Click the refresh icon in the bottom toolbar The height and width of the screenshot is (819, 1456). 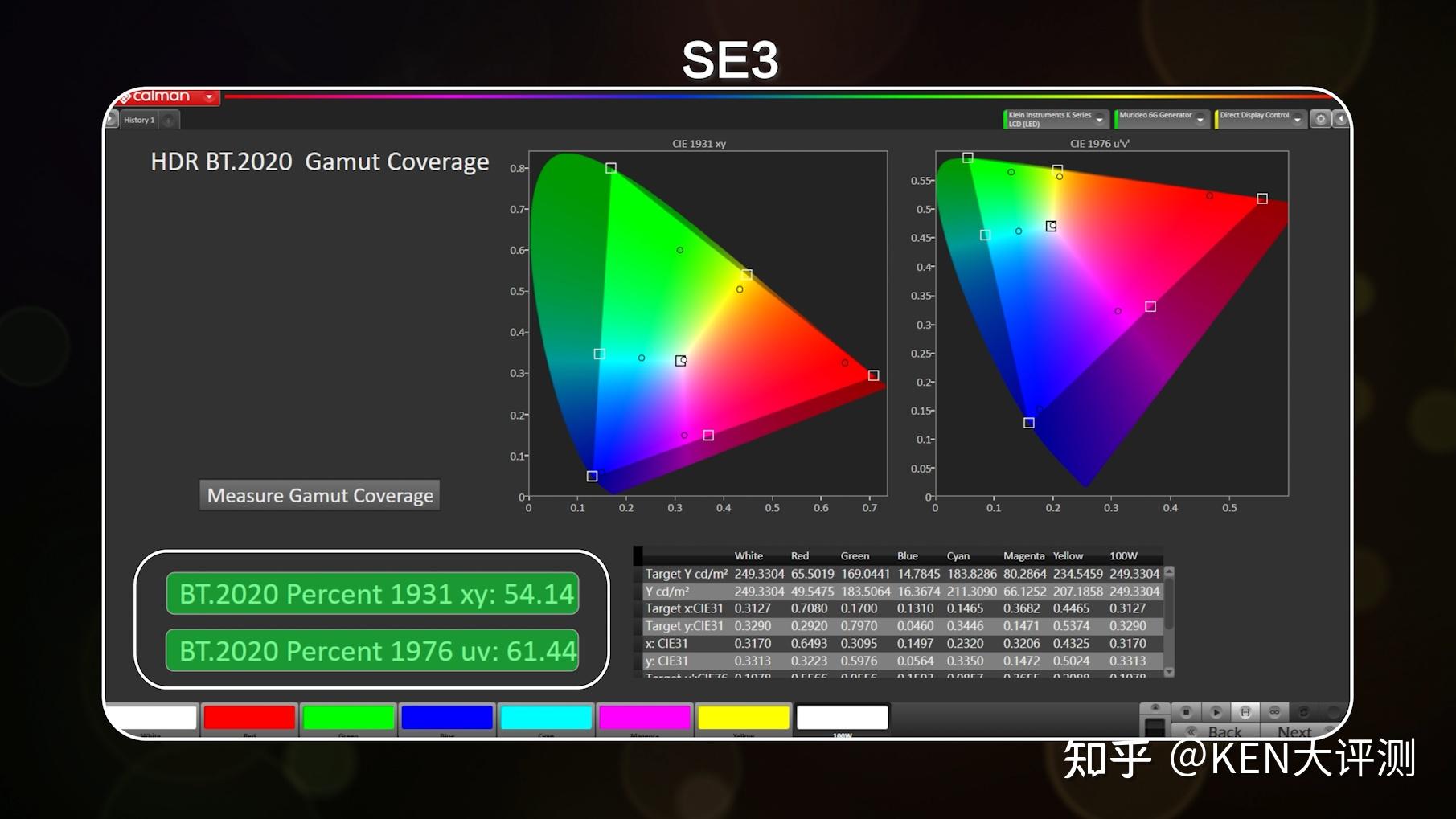click(x=1304, y=712)
